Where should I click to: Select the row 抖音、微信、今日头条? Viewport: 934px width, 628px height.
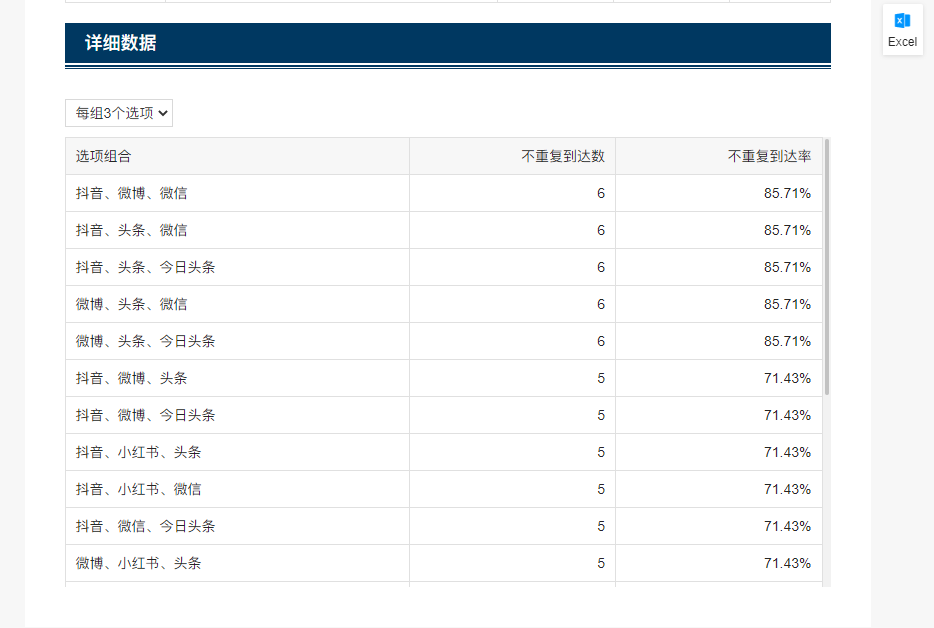pyautogui.click(x=444, y=526)
